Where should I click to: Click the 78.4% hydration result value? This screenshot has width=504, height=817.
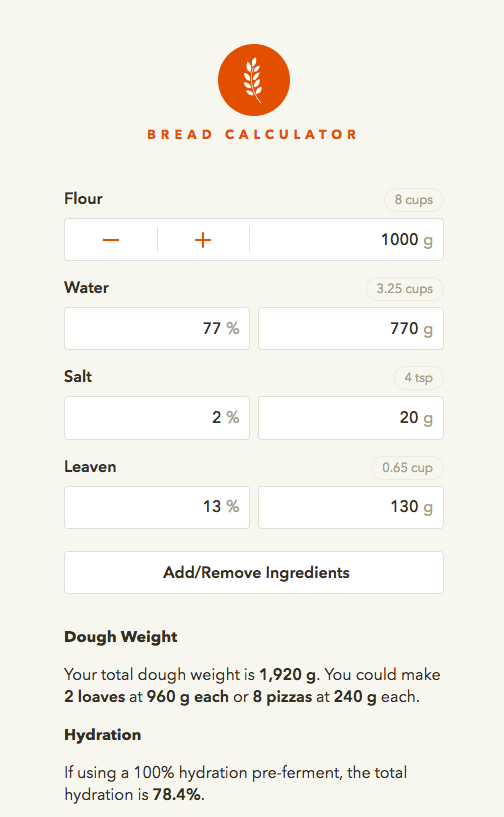click(x=177, y=795)
